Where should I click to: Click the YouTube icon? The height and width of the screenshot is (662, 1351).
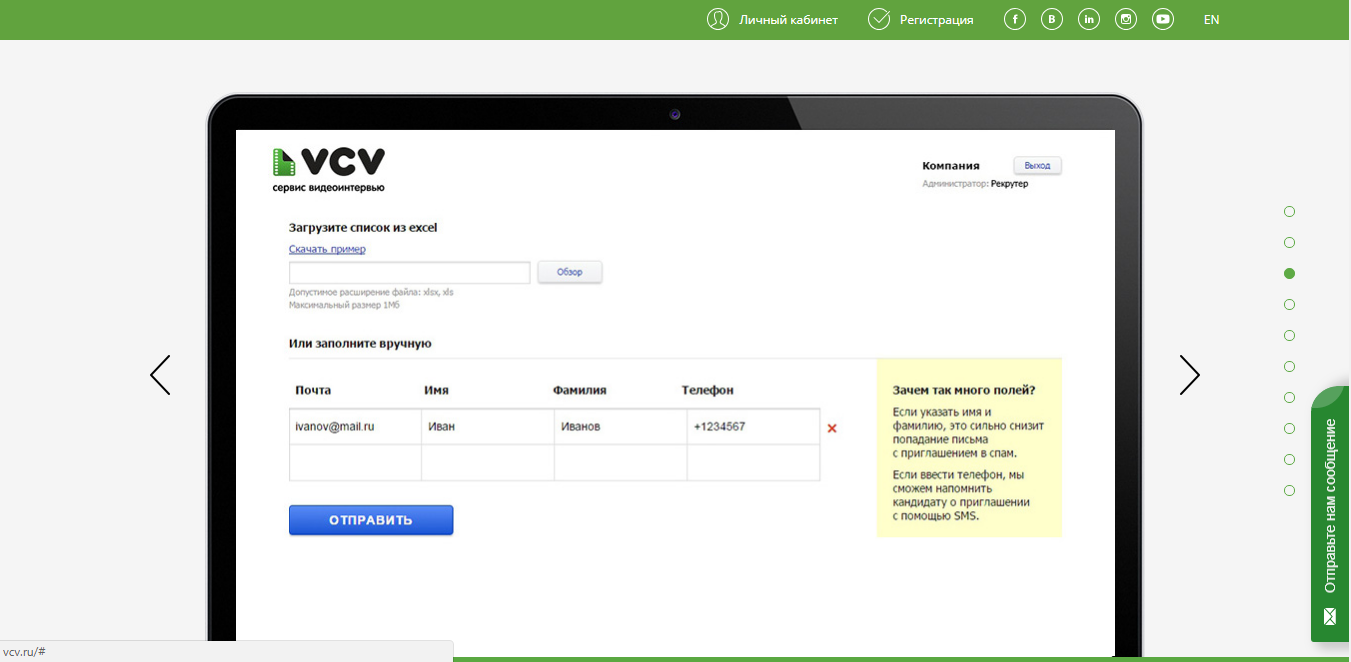[x=1162, y=19]
